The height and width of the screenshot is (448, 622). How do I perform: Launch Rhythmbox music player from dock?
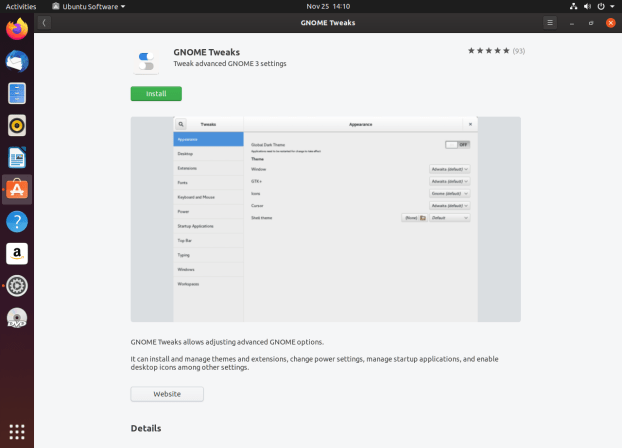[17, 125]
